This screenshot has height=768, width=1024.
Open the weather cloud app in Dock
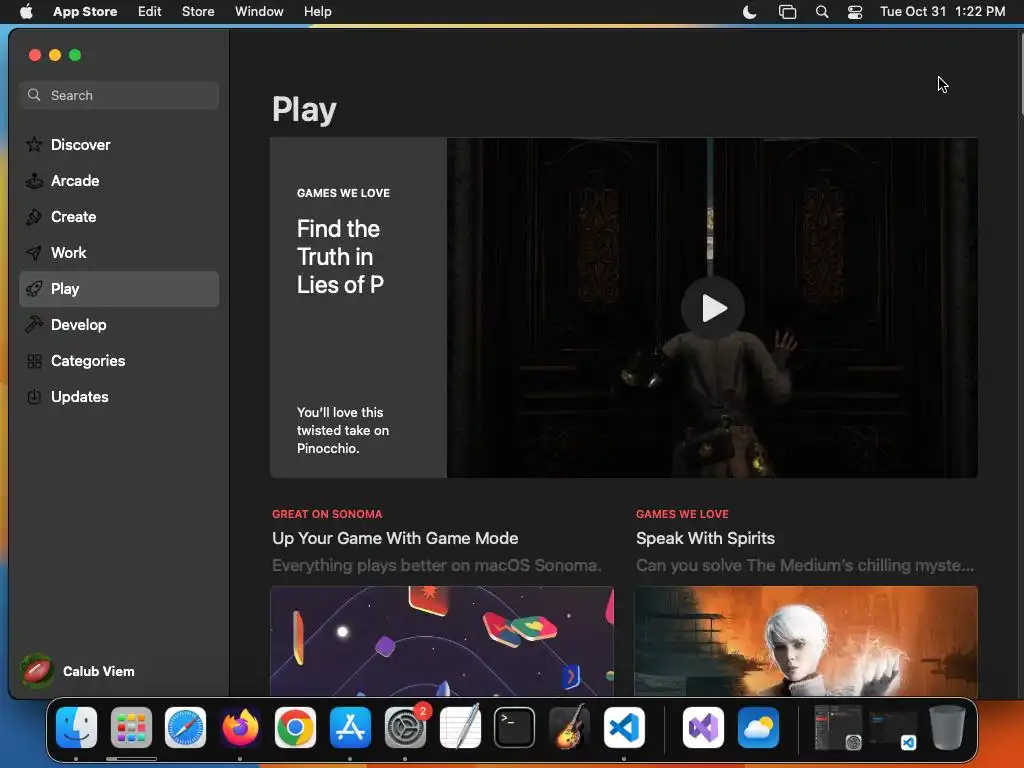[758, 727]
